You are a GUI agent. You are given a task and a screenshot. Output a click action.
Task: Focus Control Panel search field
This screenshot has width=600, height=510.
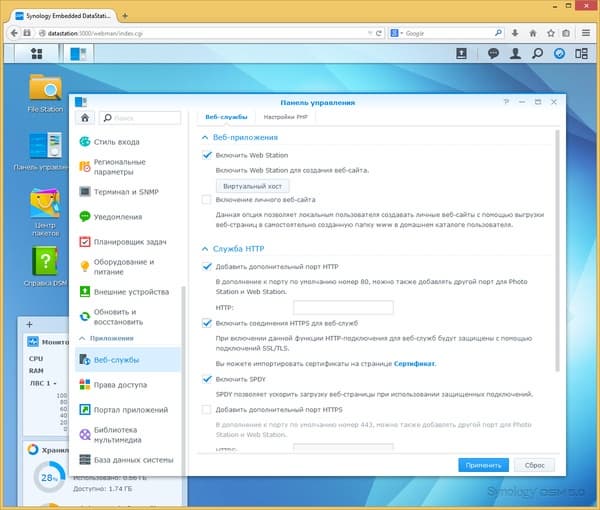[140, 118]
